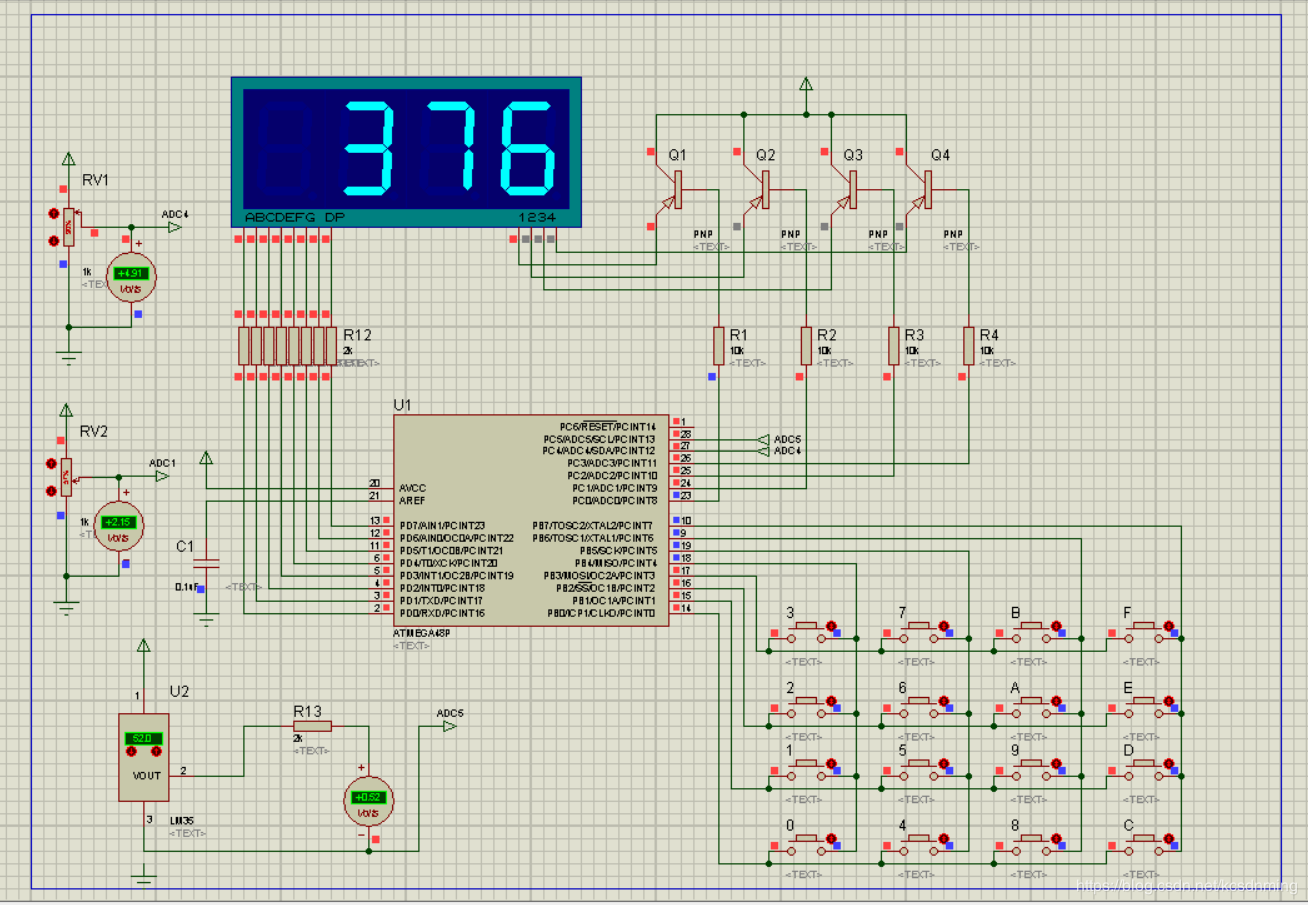The width and height of the screenshot is (1308, 905).
Task: Click keypad push button 7
Action: tap(920, 630)
